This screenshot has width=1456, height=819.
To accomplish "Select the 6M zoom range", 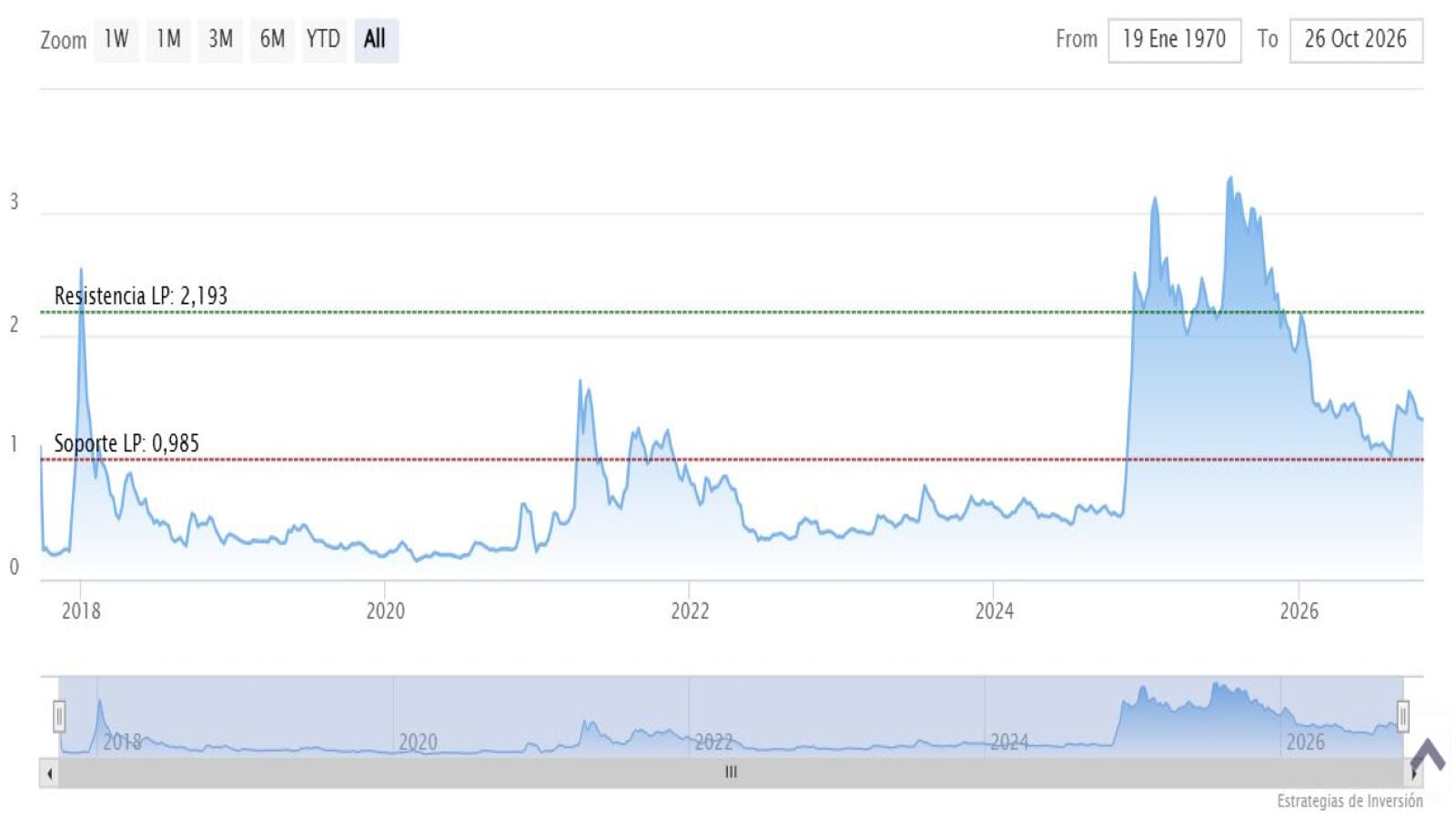I will [x=272, y=40].
